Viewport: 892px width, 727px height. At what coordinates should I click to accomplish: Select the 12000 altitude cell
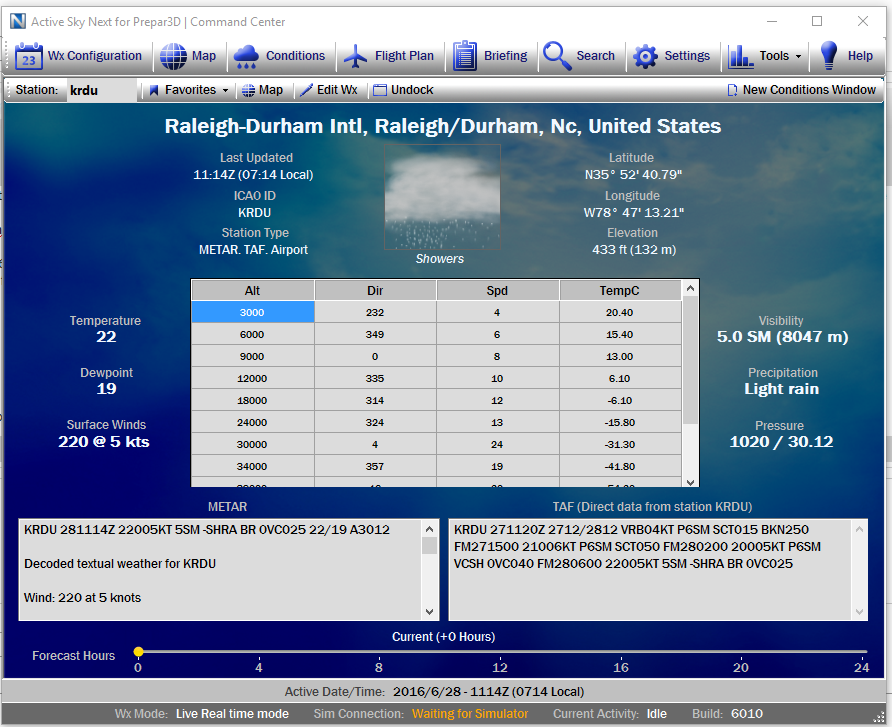(253, 378)
